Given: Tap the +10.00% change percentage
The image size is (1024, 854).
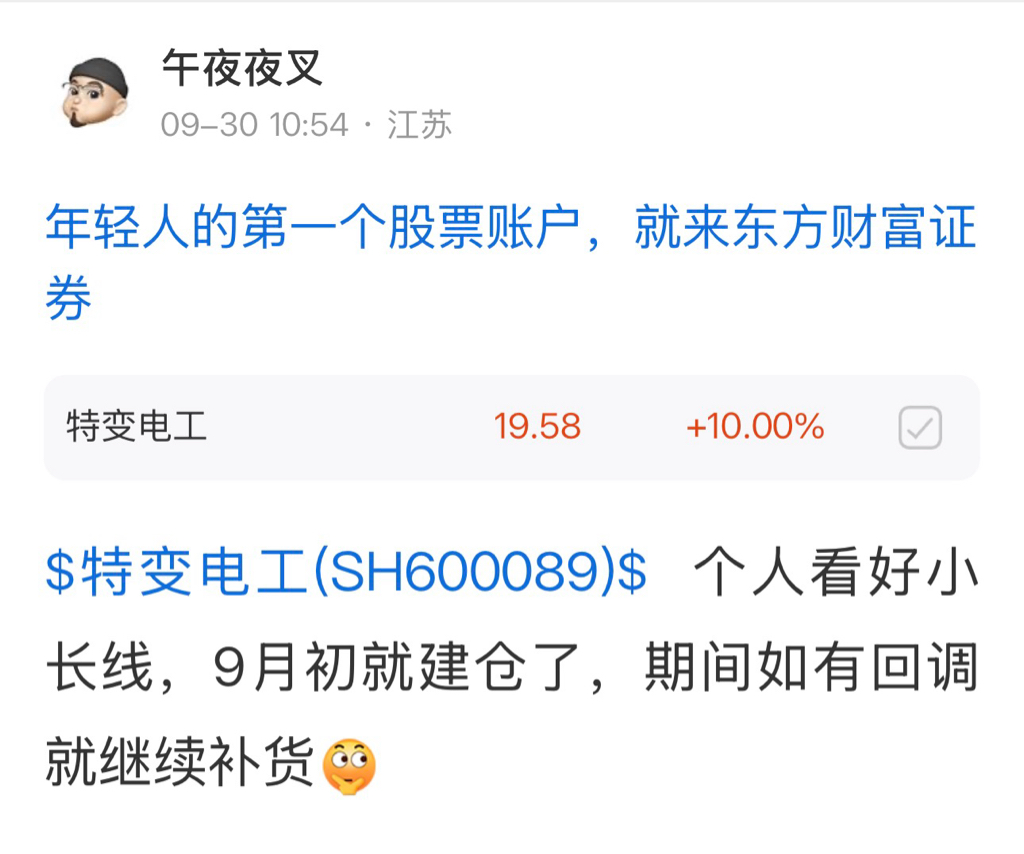Looking at the screenshot, I should 755,426.
